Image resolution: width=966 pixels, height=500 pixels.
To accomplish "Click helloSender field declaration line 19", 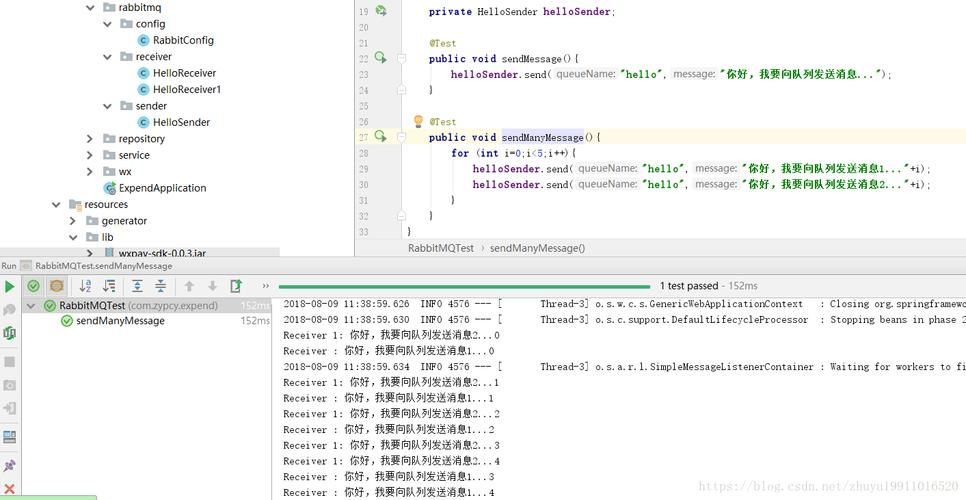I will pos(522,12).
